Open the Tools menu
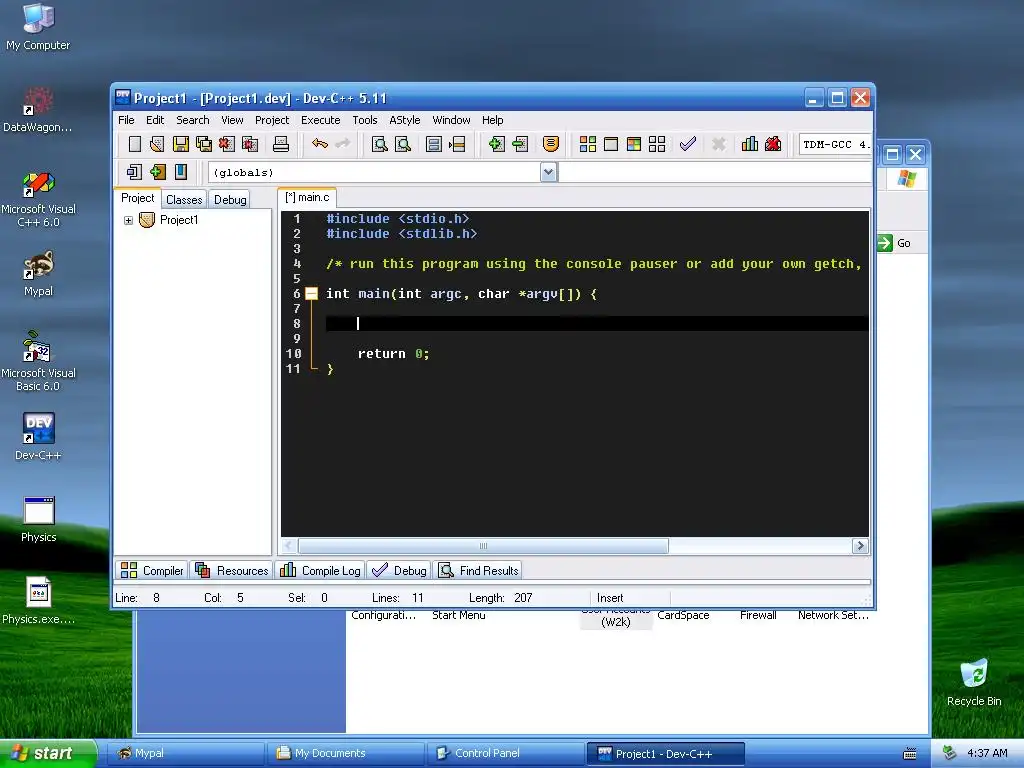Image resolution: width=1024 pixels, height=768 pixels. [364, 120]
